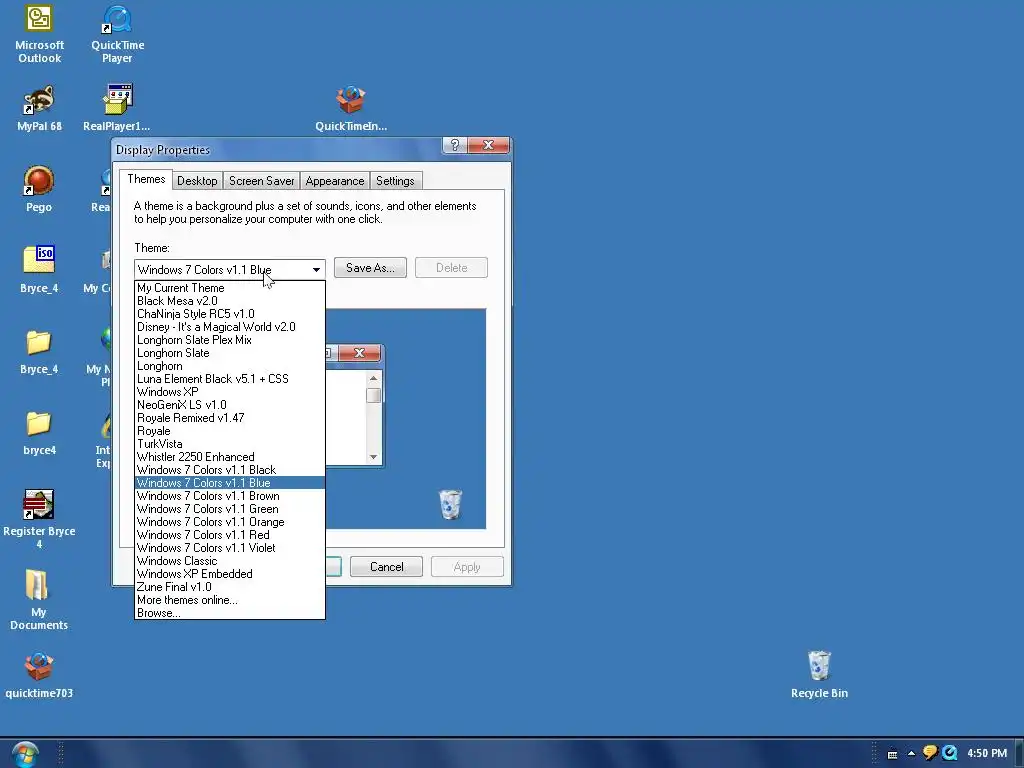
Task: Switch to the Desktop tab
Action: coord(197,181)
